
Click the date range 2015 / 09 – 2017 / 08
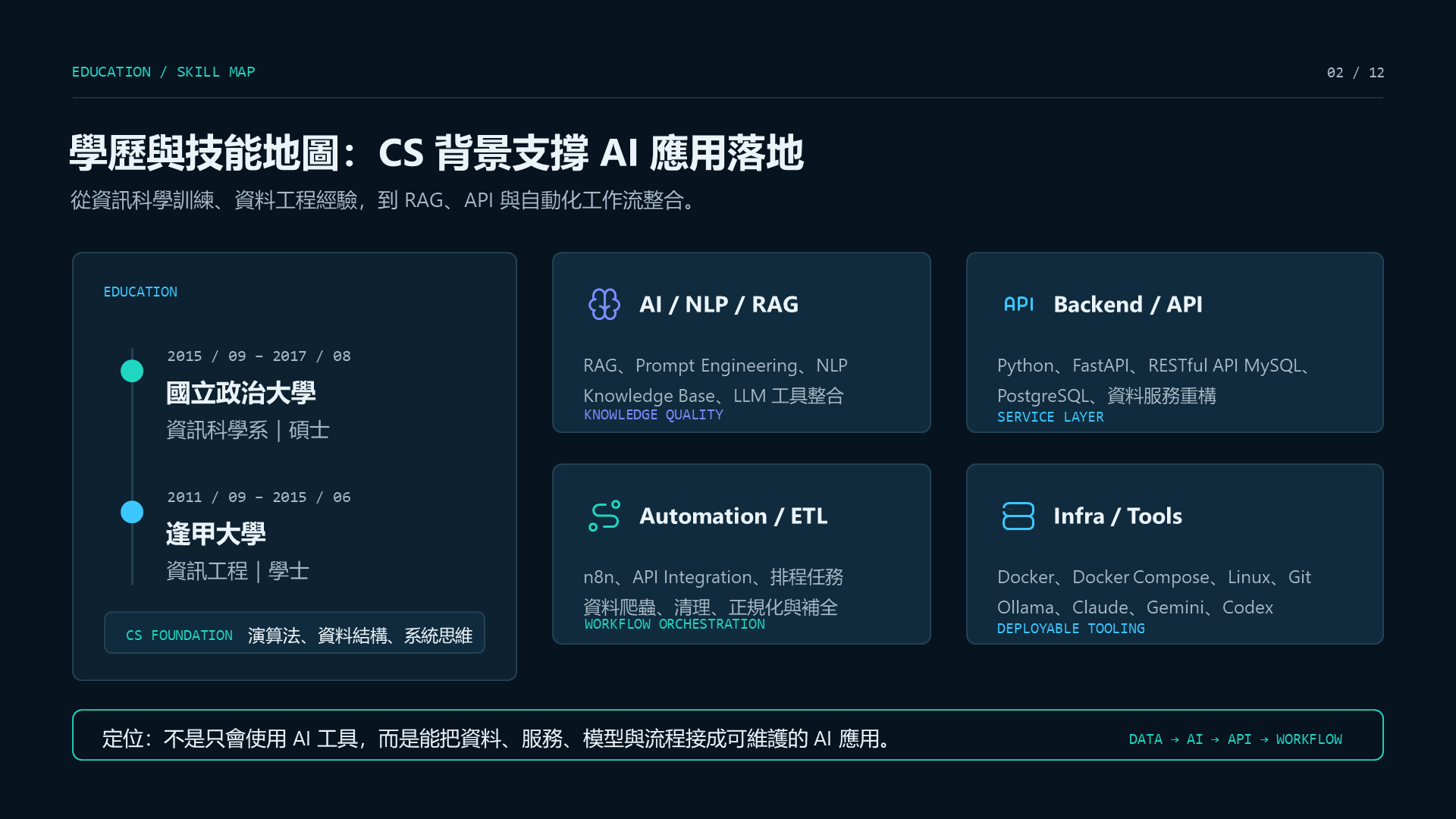pos(259,356)
